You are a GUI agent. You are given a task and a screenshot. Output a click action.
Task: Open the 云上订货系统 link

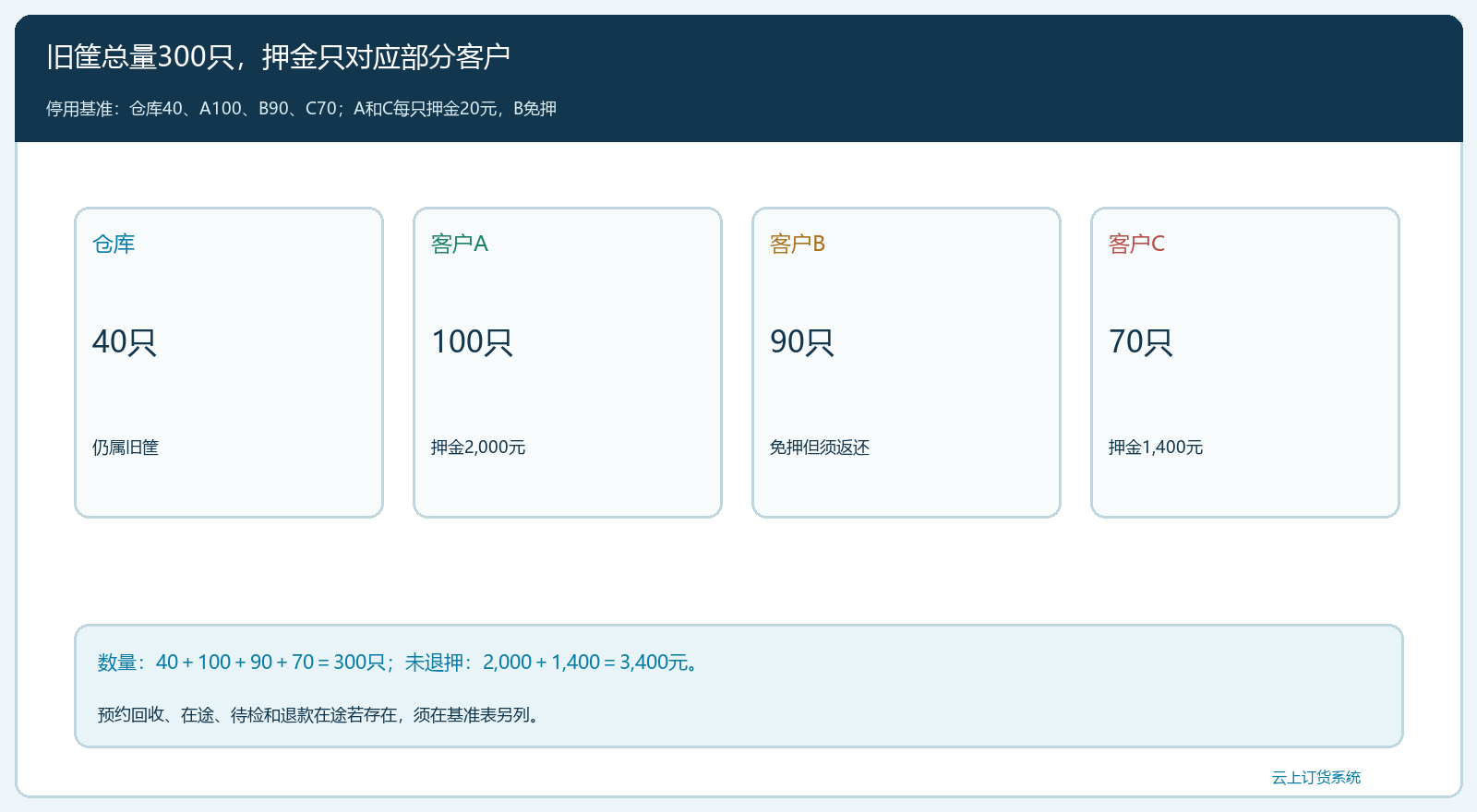[x=1316, y=778]
